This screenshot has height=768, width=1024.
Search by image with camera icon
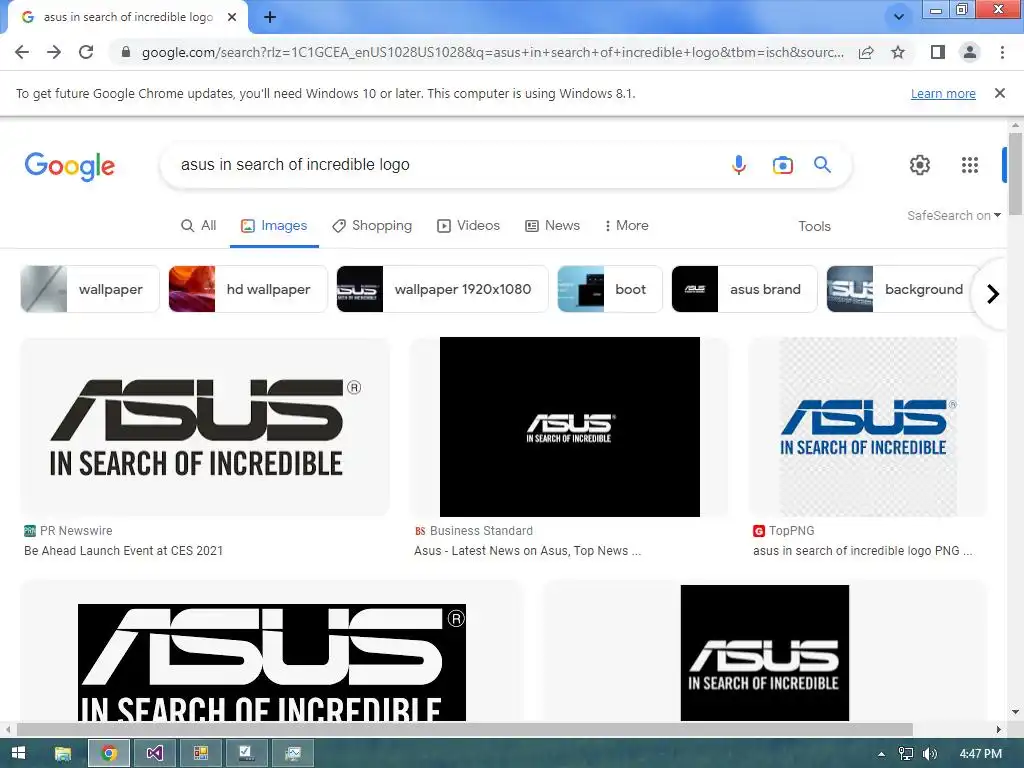[x=782, y=165]
